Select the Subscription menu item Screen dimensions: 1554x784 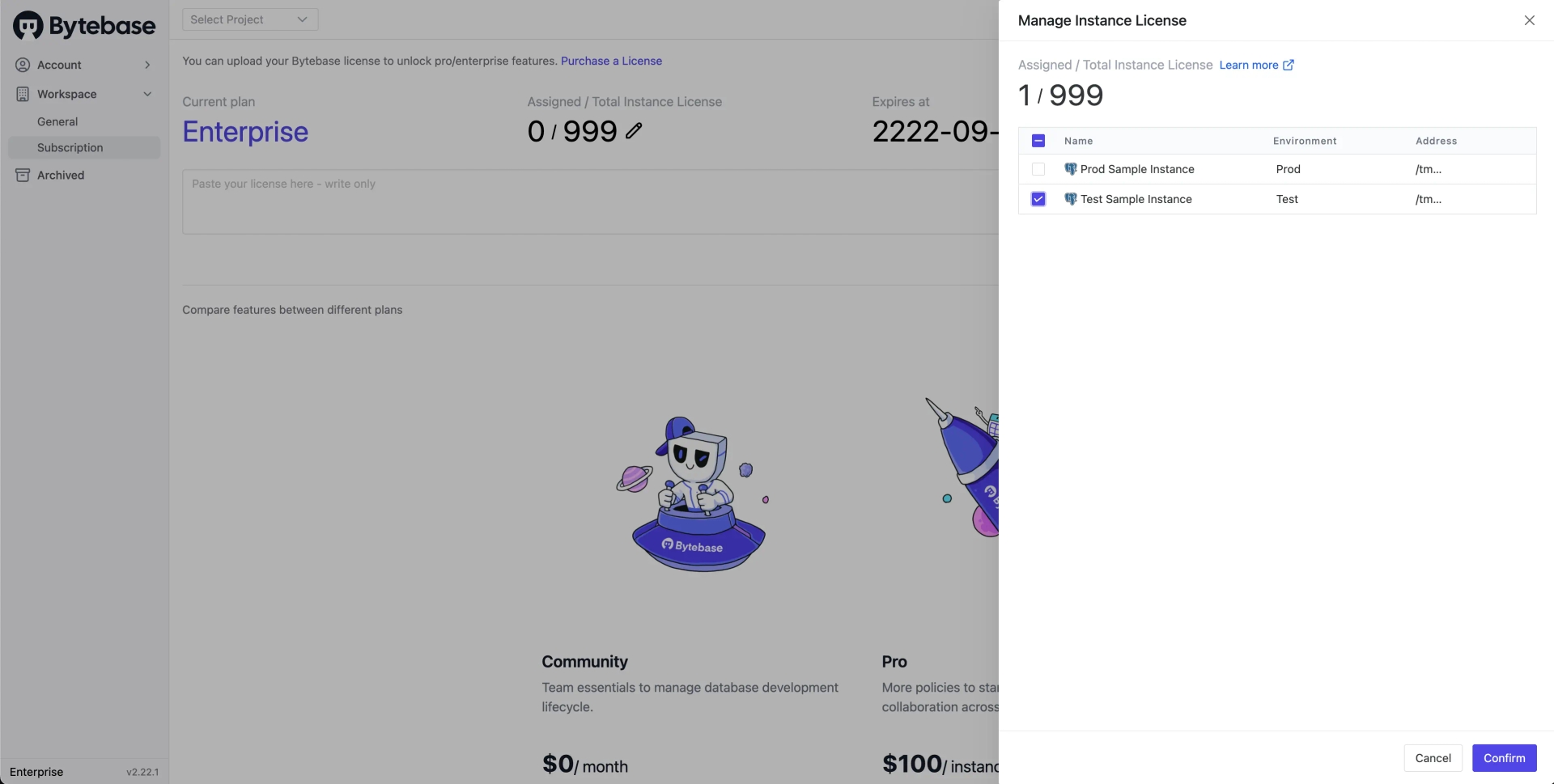coord(84,147)
